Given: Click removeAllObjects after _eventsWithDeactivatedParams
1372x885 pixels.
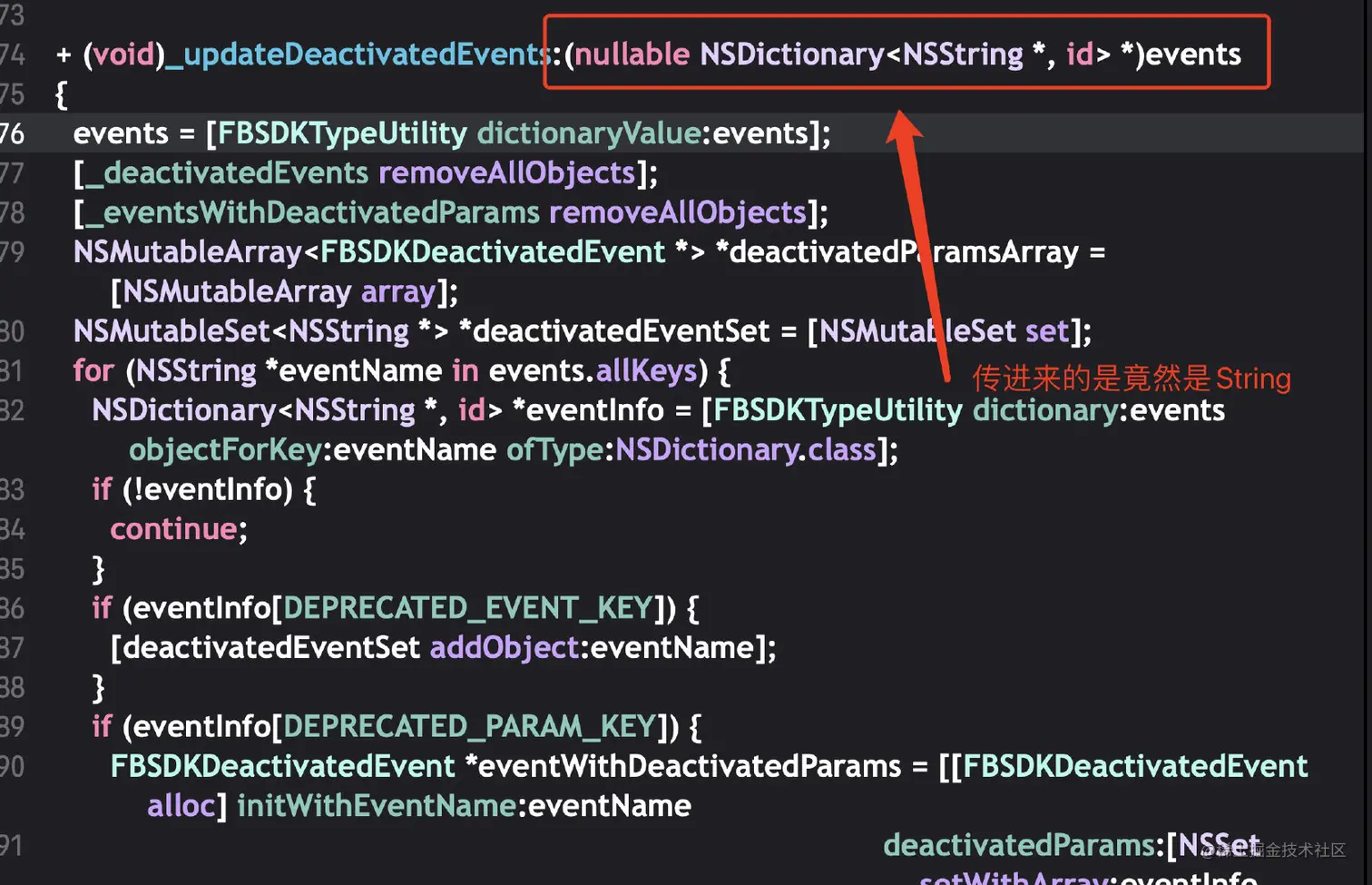Looking at the screenshot, I should pyautogui.click(x=678, y=212).
